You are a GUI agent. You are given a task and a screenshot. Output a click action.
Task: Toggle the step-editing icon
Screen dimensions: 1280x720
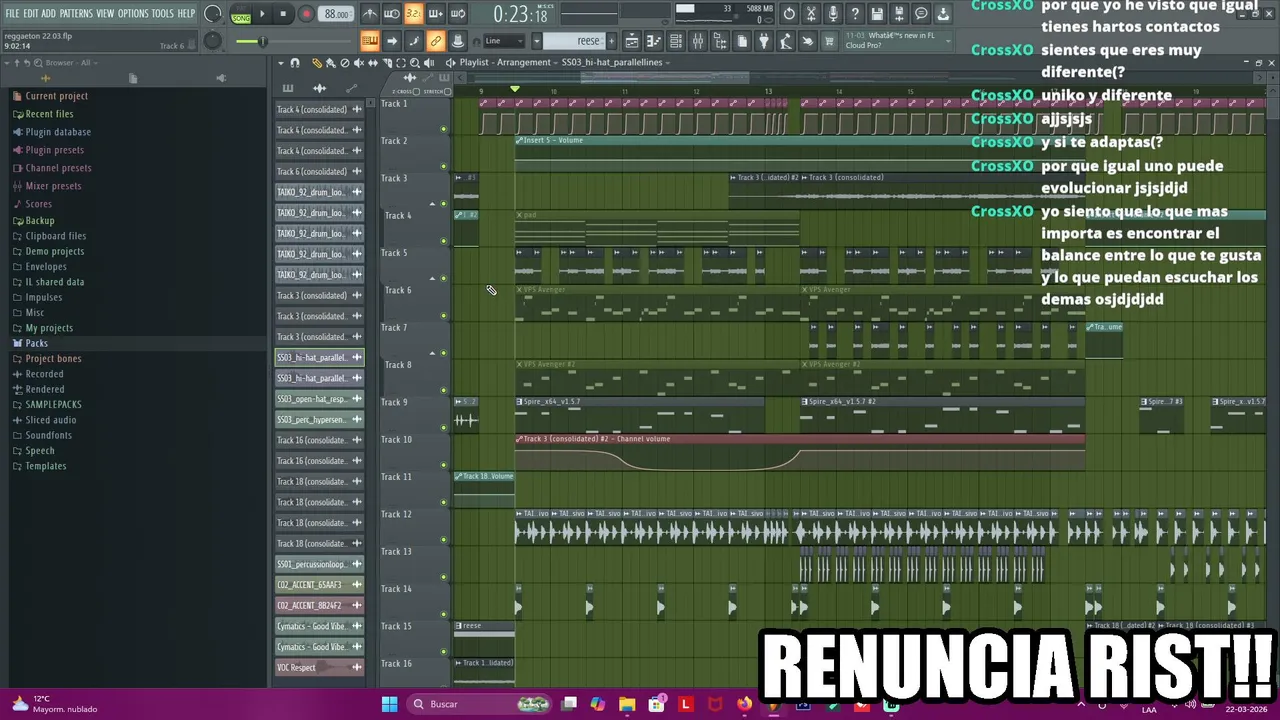tap(414, 41)
